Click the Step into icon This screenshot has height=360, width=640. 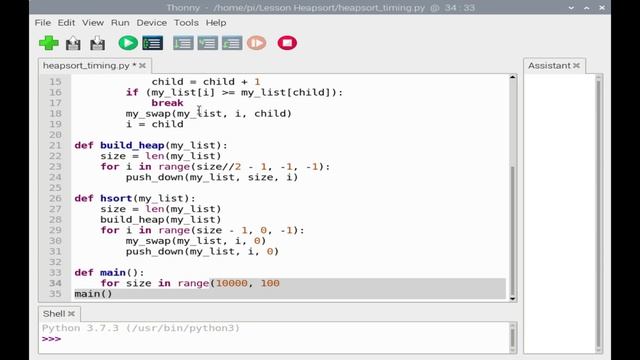pyautogui.click(x=208, y=43)
